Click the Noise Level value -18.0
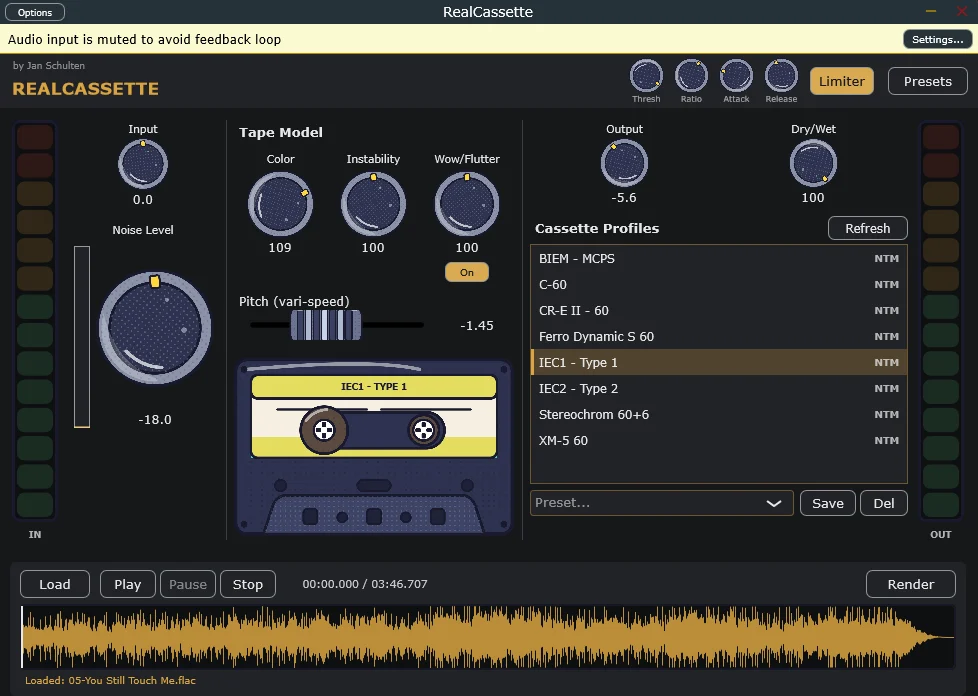This screenshot has height=696, width=978. 155,420
